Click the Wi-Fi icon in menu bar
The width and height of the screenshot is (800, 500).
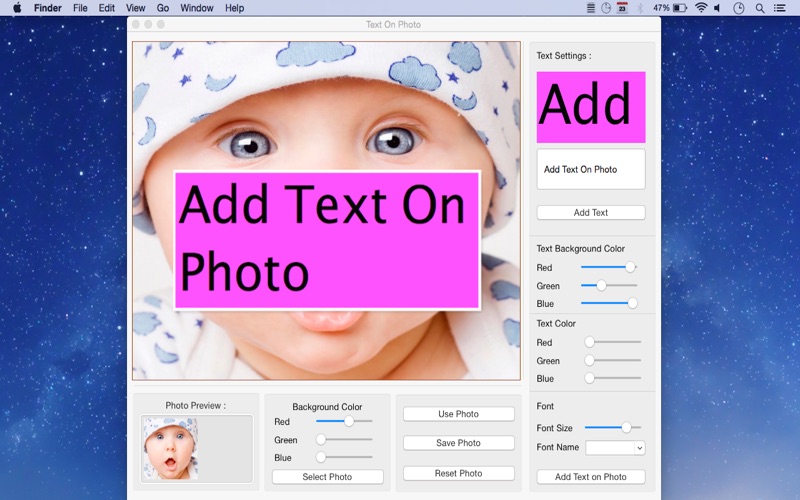701,8
